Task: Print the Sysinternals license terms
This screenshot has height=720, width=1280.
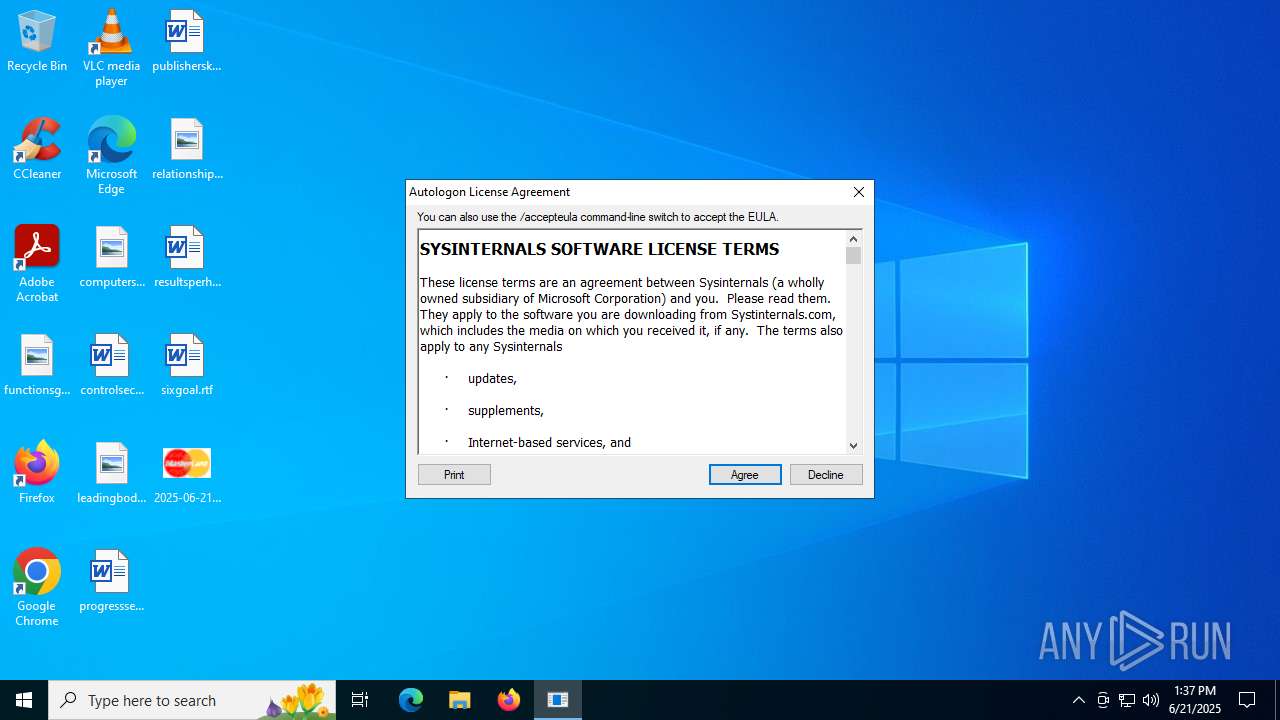Action: (454, 474)
